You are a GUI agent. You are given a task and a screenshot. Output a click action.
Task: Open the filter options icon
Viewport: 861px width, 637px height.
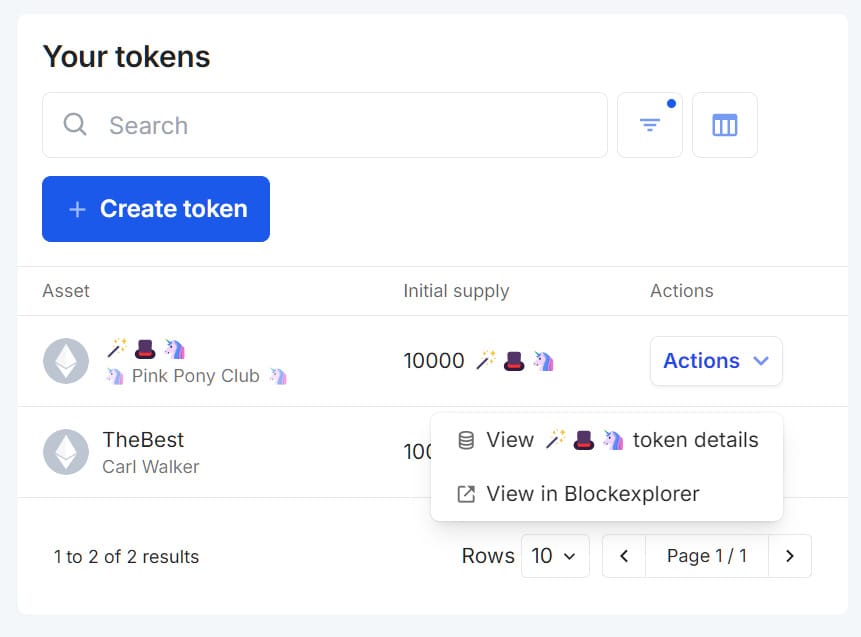click(650, 124)
